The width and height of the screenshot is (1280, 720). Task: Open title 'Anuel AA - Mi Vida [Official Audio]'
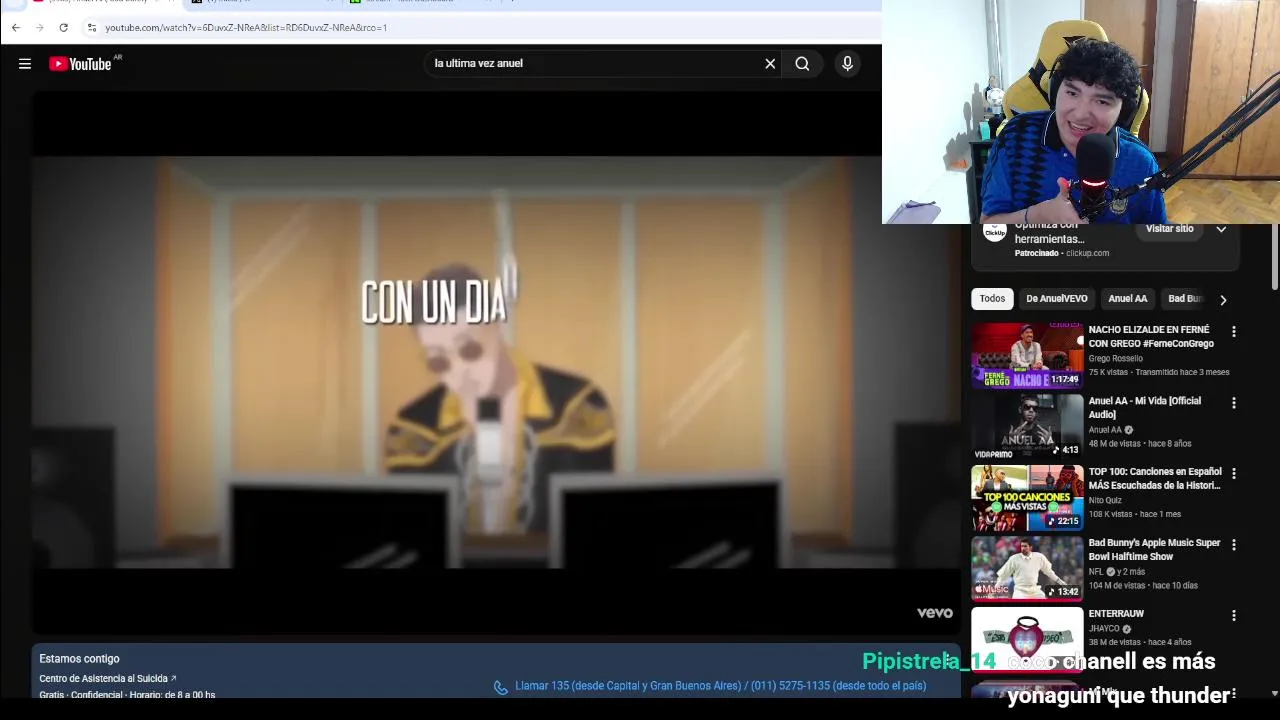coord(1145,408)
